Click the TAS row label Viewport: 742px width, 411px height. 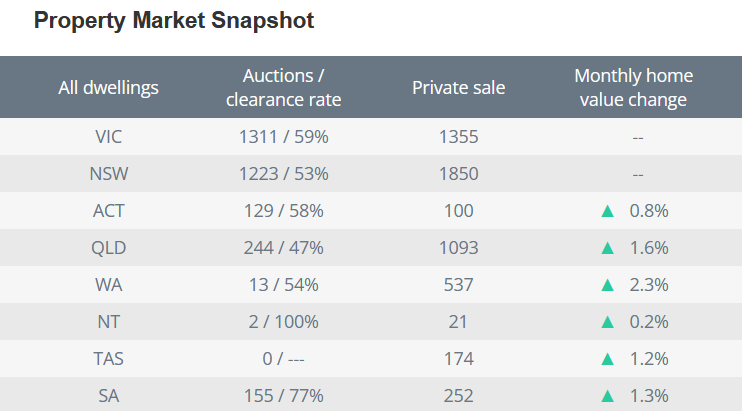coord(109,359)
